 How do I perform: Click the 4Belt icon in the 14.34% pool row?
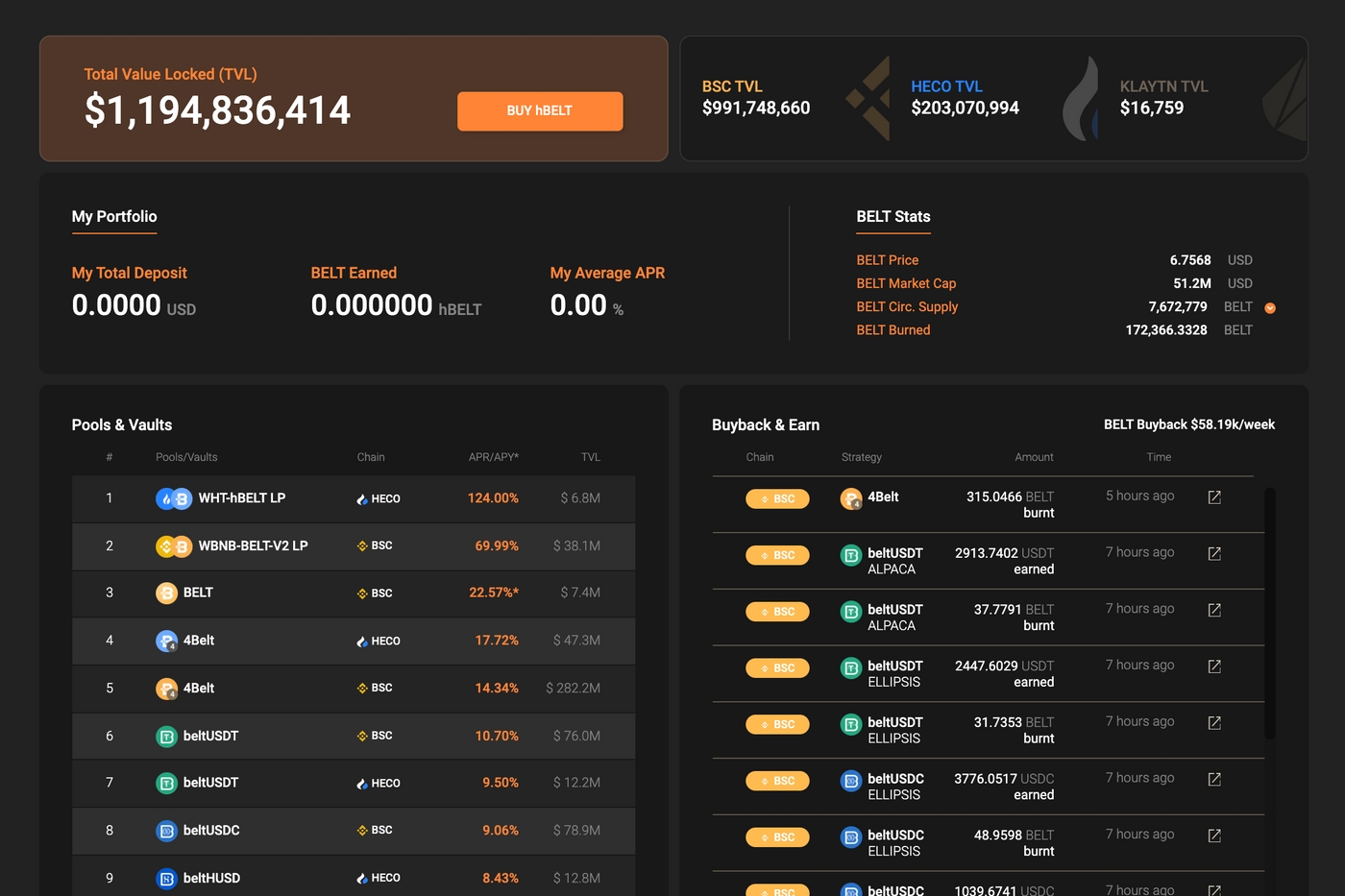point(166,690)
